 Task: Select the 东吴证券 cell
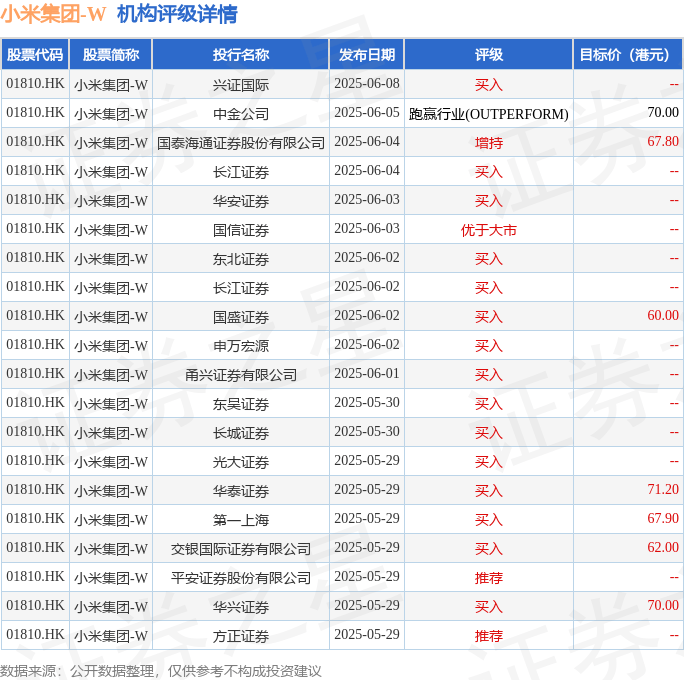coord(241,403)
